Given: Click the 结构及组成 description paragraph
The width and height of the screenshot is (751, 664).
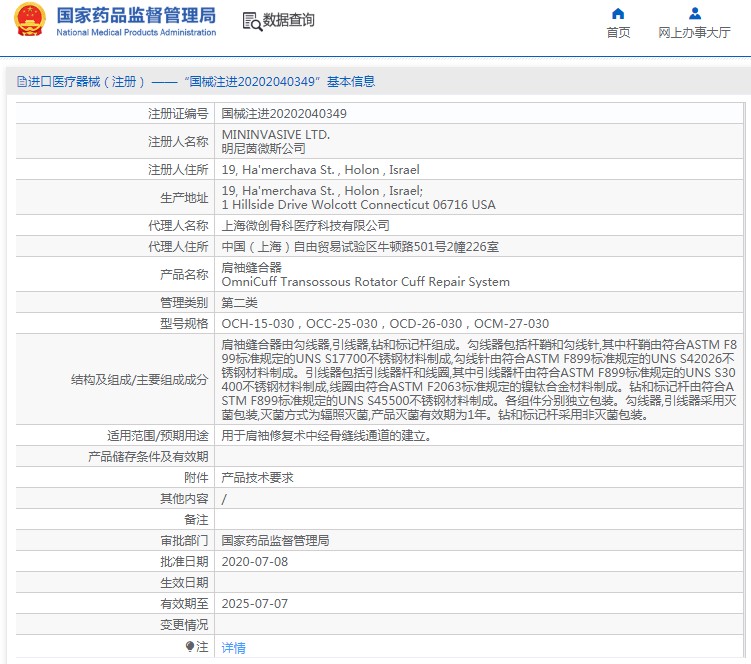Looking at the screenshot, I should tap(479, 379).
